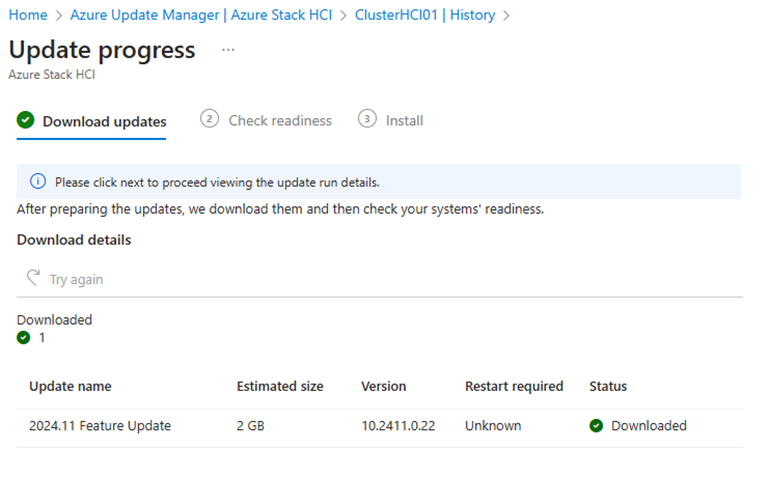This screenshot has width=769, height=478.
Task: Click the Unknown restart required cell
Action: point(493,426)
